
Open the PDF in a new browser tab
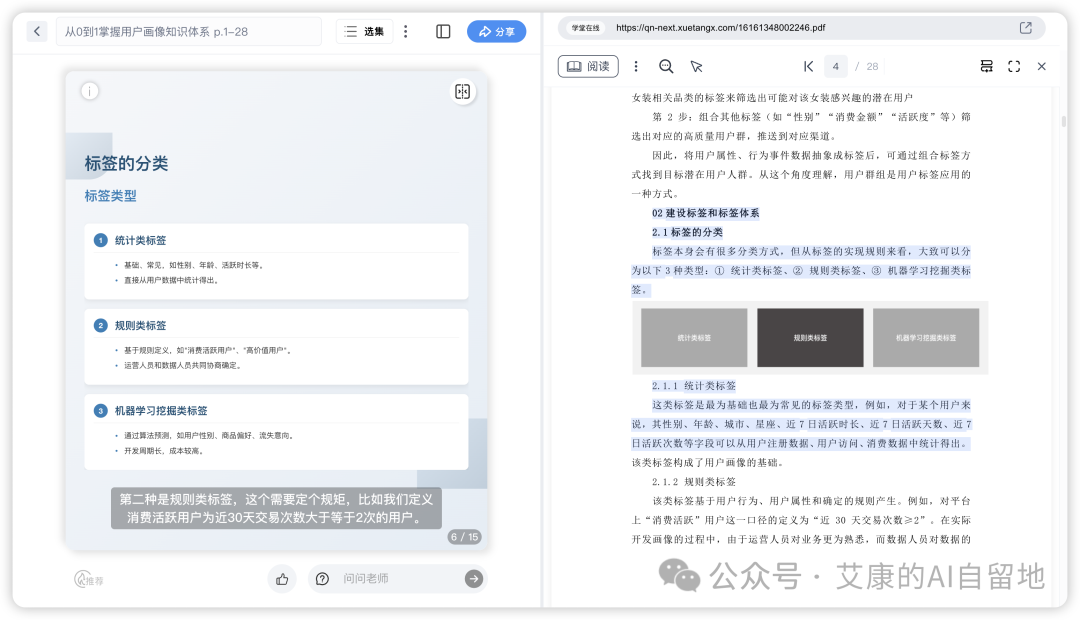[1024, 28]
